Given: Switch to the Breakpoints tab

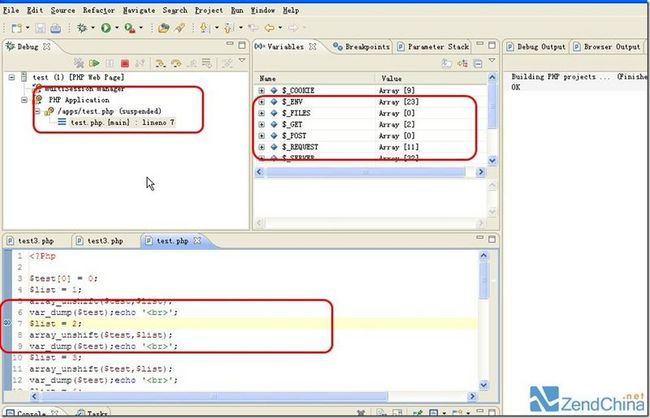Looking at the screenshot, I should (362, 47).
